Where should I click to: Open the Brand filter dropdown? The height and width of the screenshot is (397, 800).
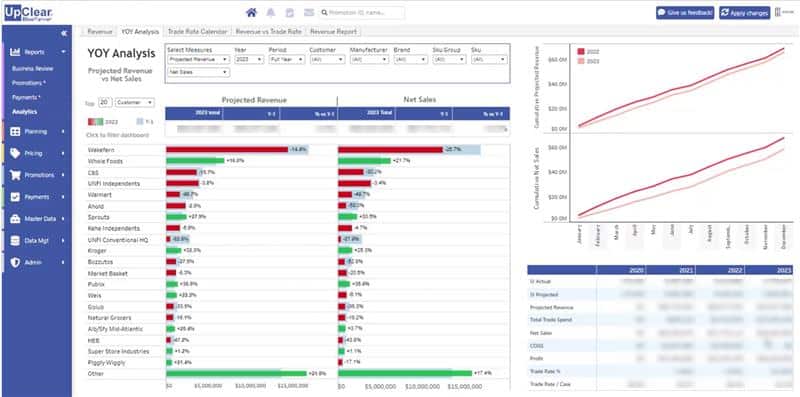[x=410, y=59]
